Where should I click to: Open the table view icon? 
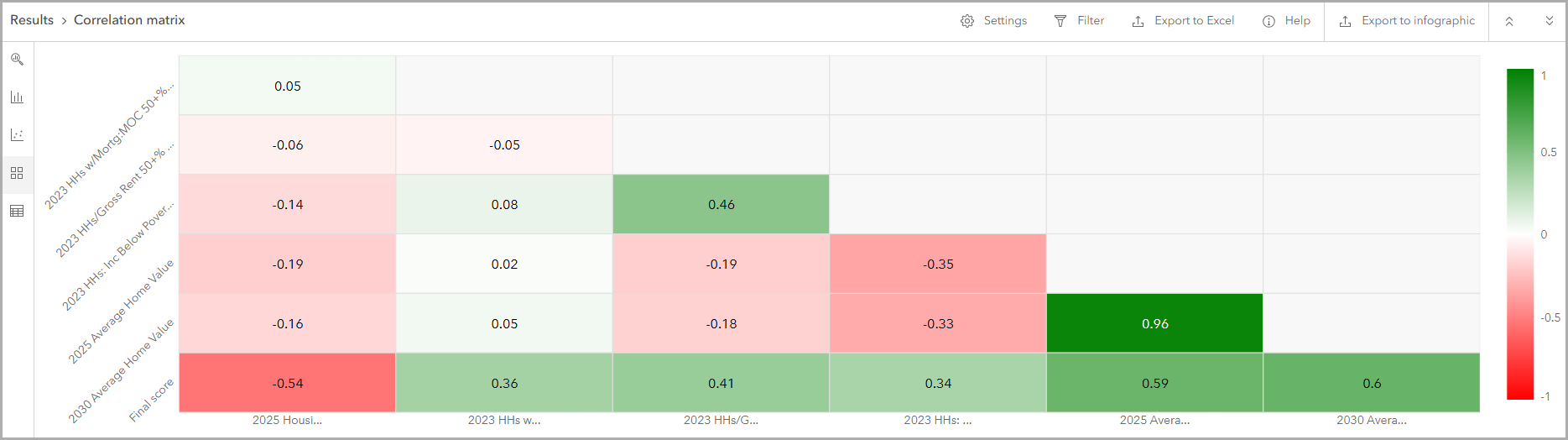17,211
